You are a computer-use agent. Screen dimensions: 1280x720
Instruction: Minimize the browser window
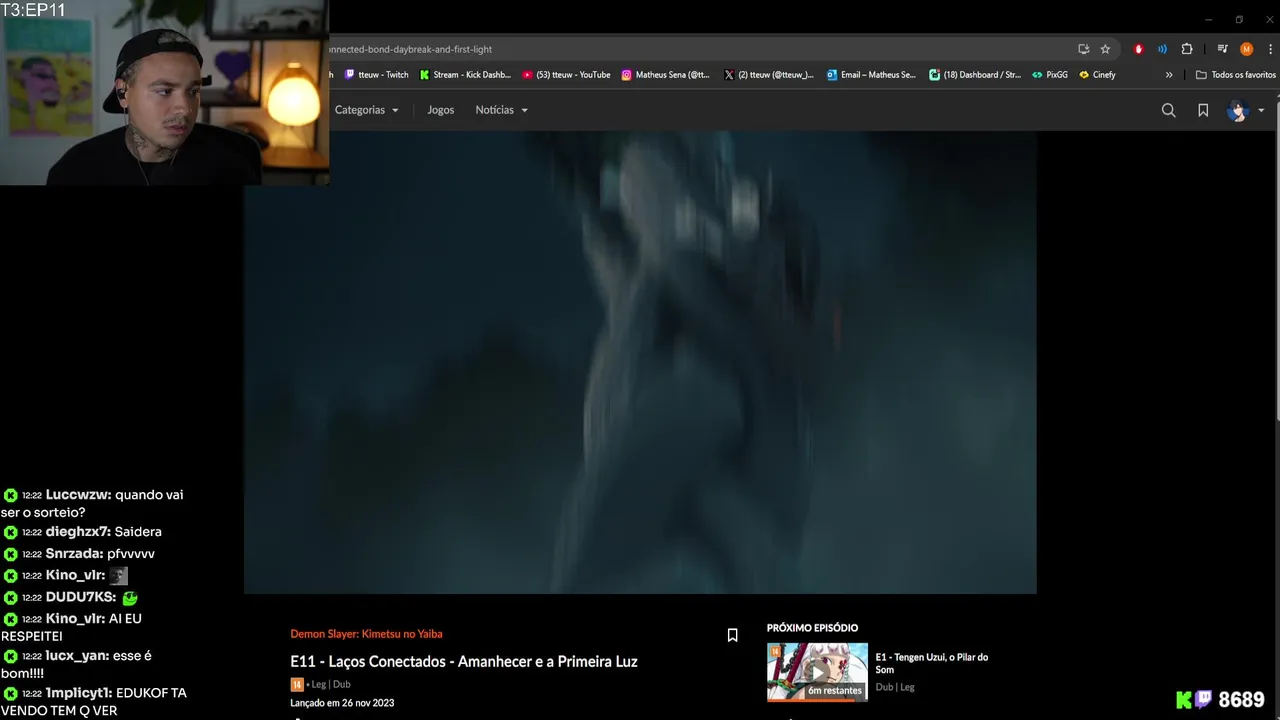click(1208, 19)
